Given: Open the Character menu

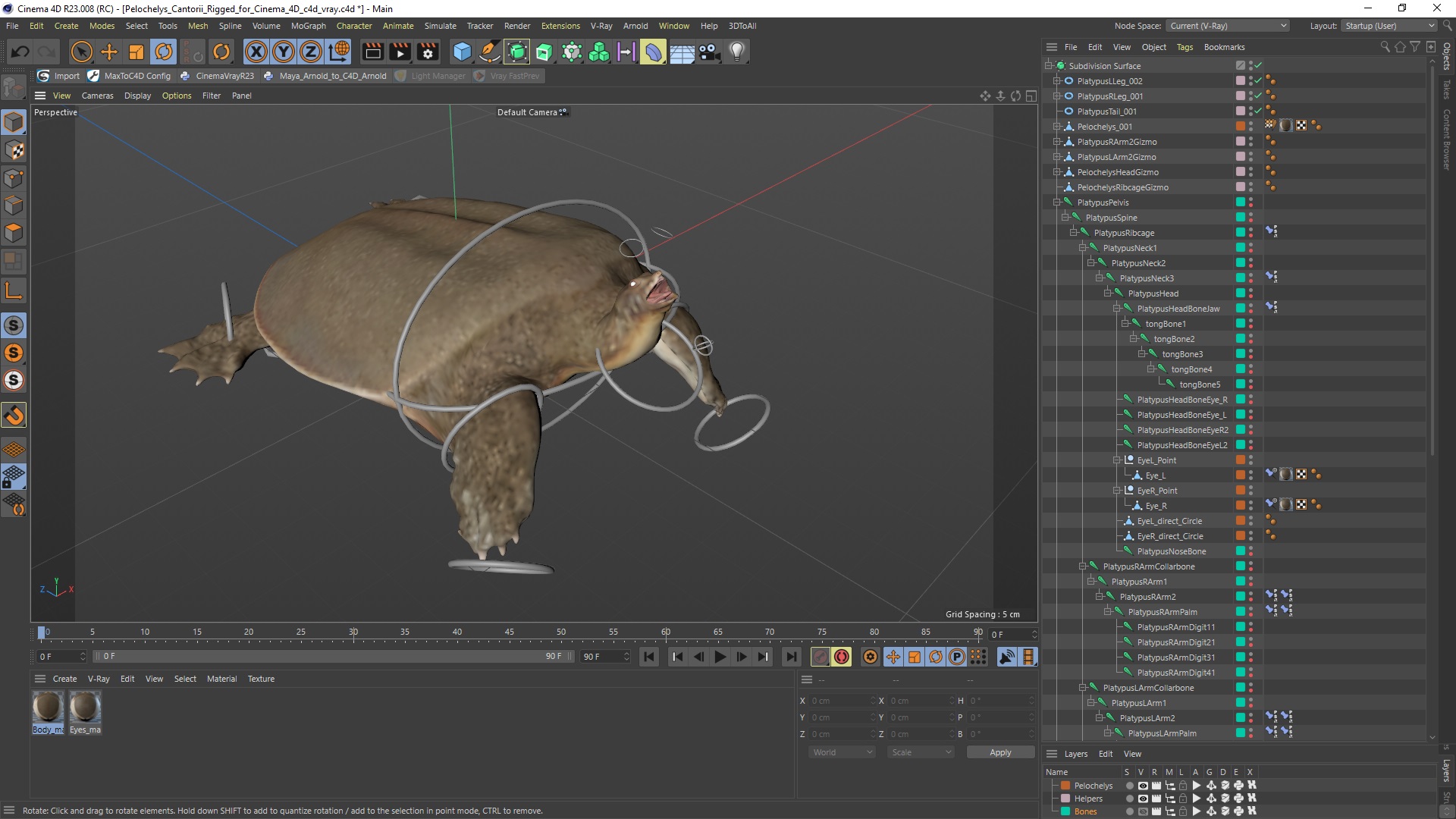Looking at the screenshot, I should coord(354,26).
